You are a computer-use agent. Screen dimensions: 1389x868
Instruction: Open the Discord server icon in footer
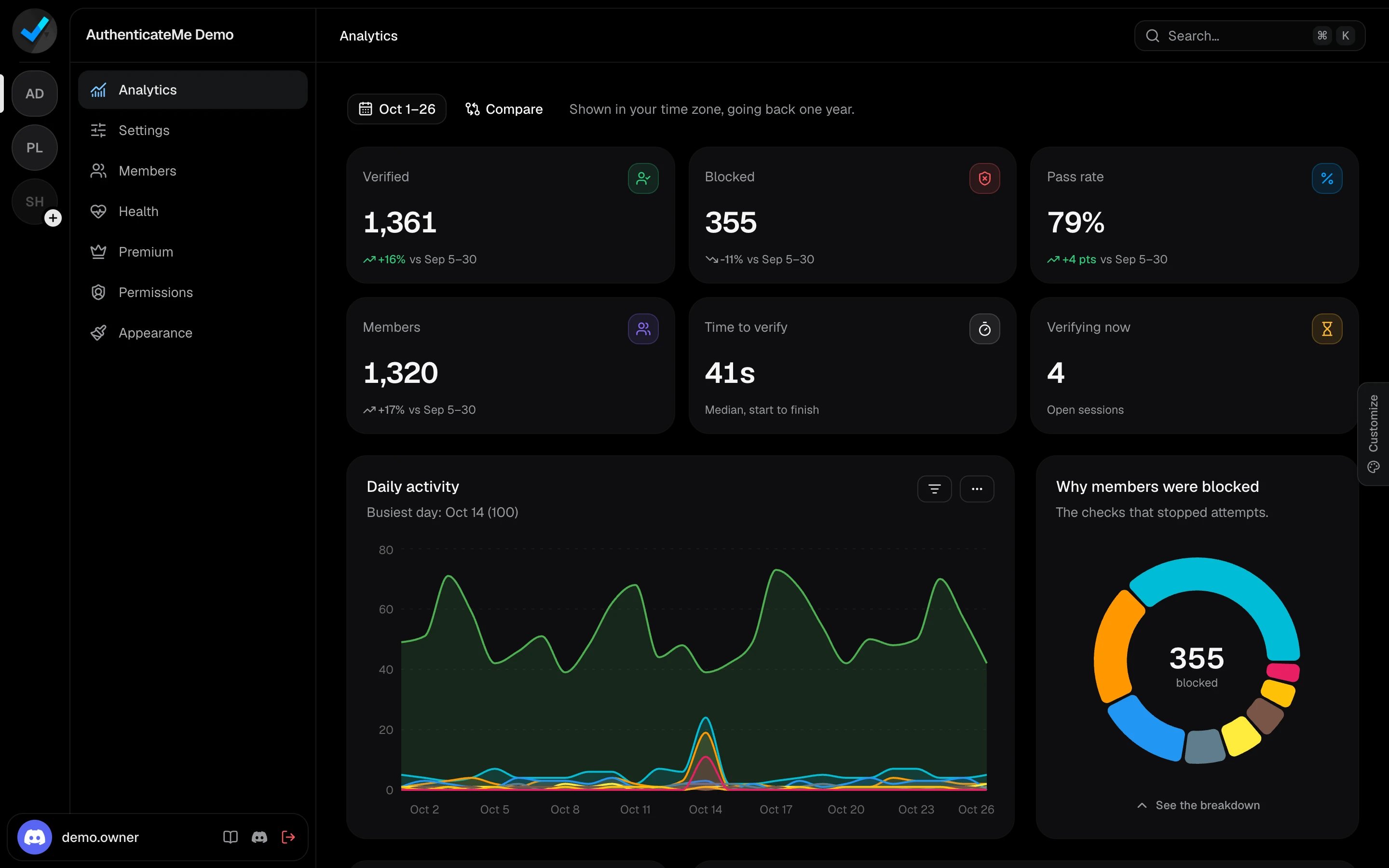click(259, 837)
